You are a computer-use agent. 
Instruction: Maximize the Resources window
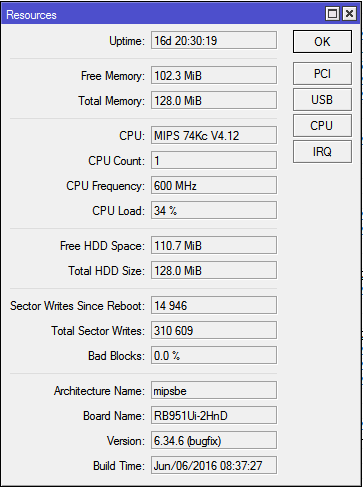(332, 14)
